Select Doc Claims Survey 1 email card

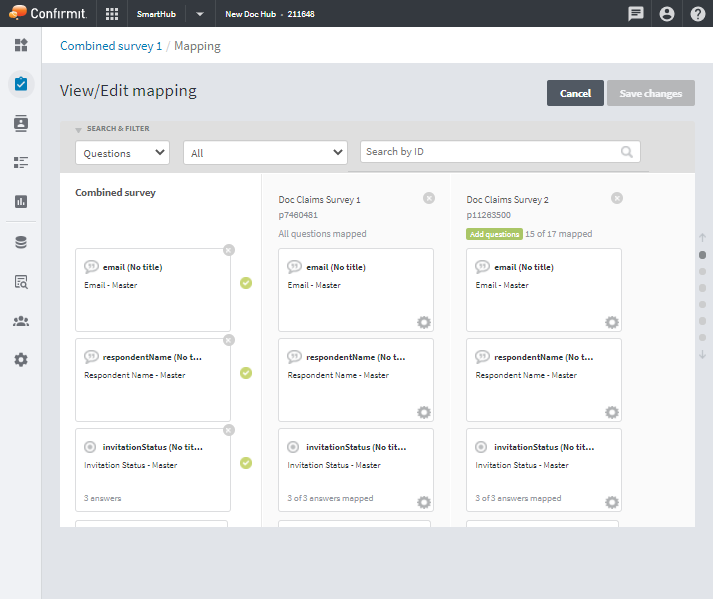tap(356, 290)
